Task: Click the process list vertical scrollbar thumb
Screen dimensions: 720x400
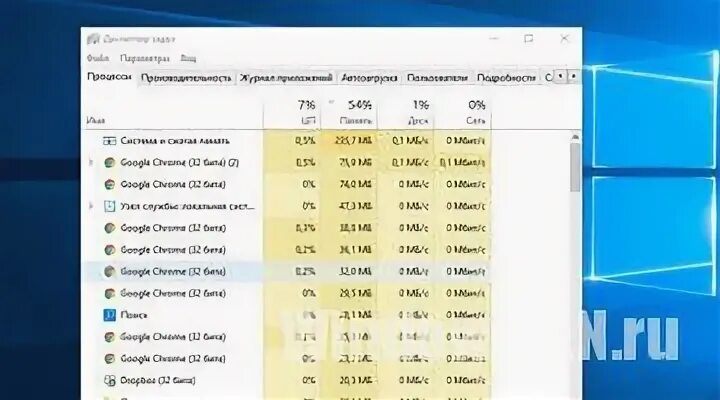Action: point(575,167)
